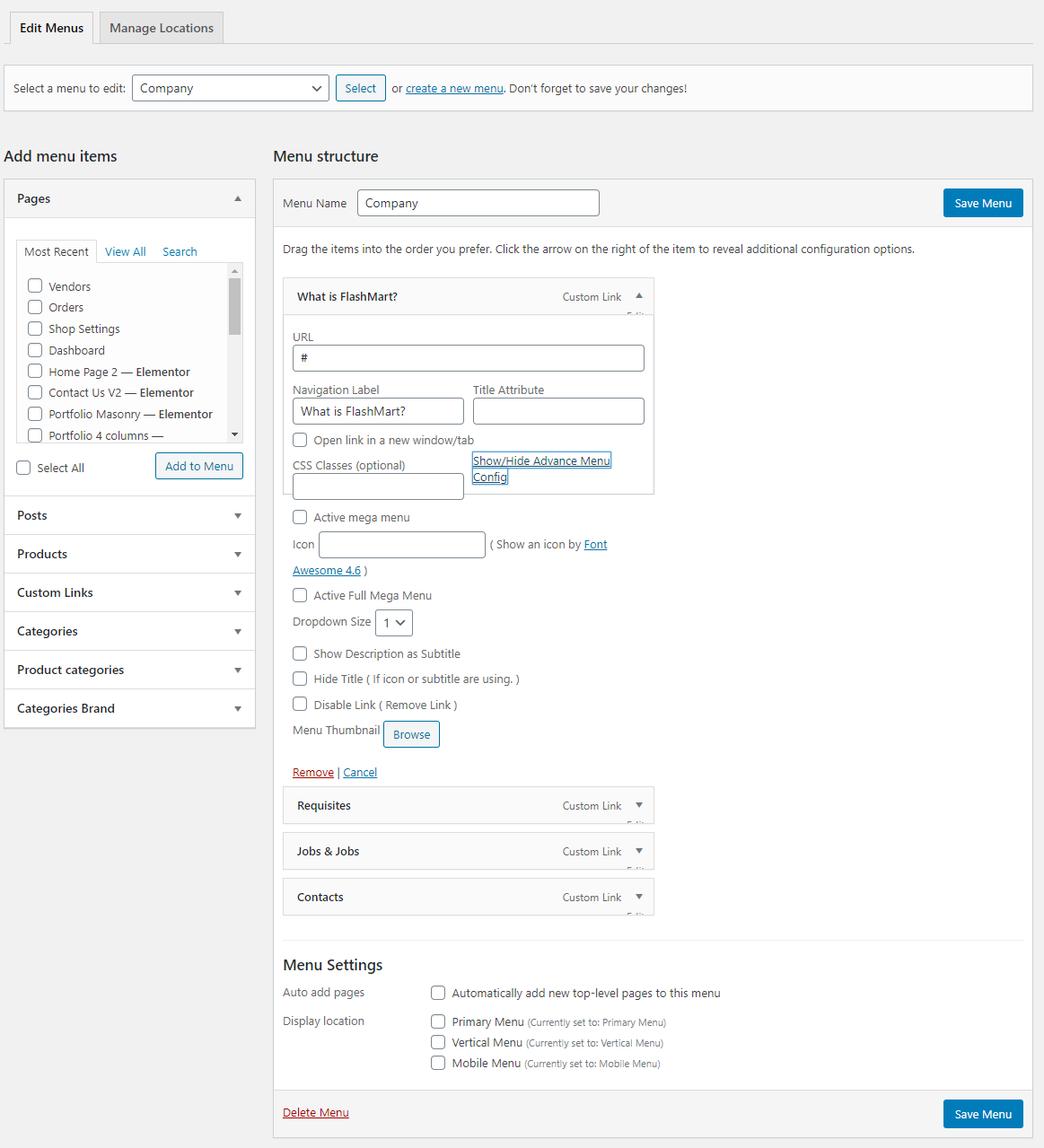The image size is (1044, 1148).
Task: Switch to the Manage Locations tab
Action: pyautogui.click(x=162, y=28)
